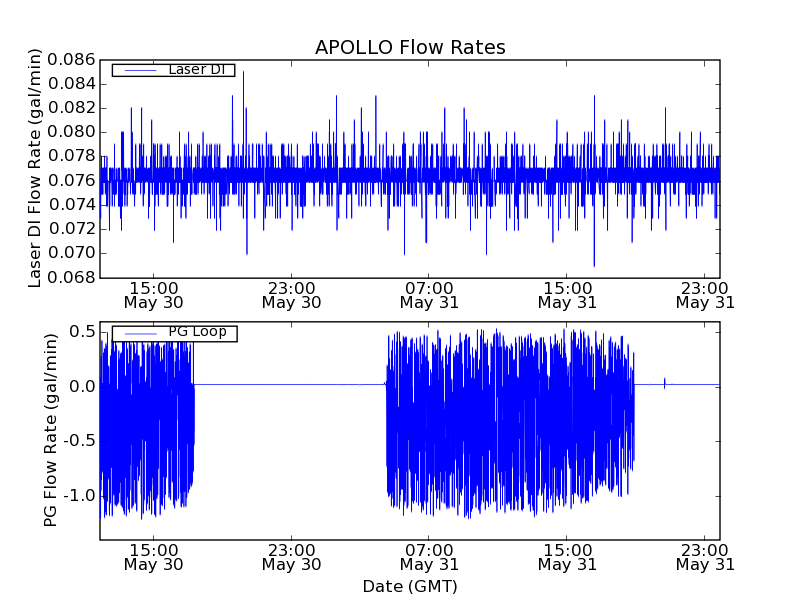Image resolution: width=800 pixels, height=600 pixels.
Task: Select the Laser DI legend label
Action: (x=200, y=70)
